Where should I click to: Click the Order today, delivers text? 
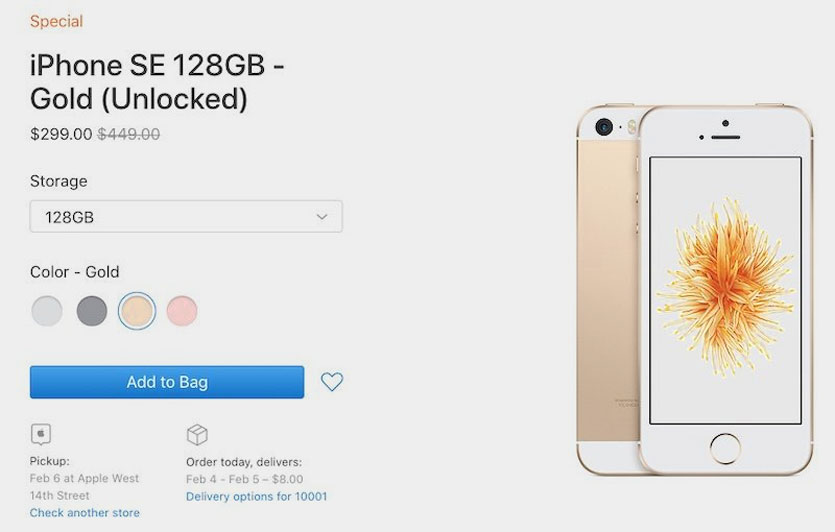[x=244, y=462]
